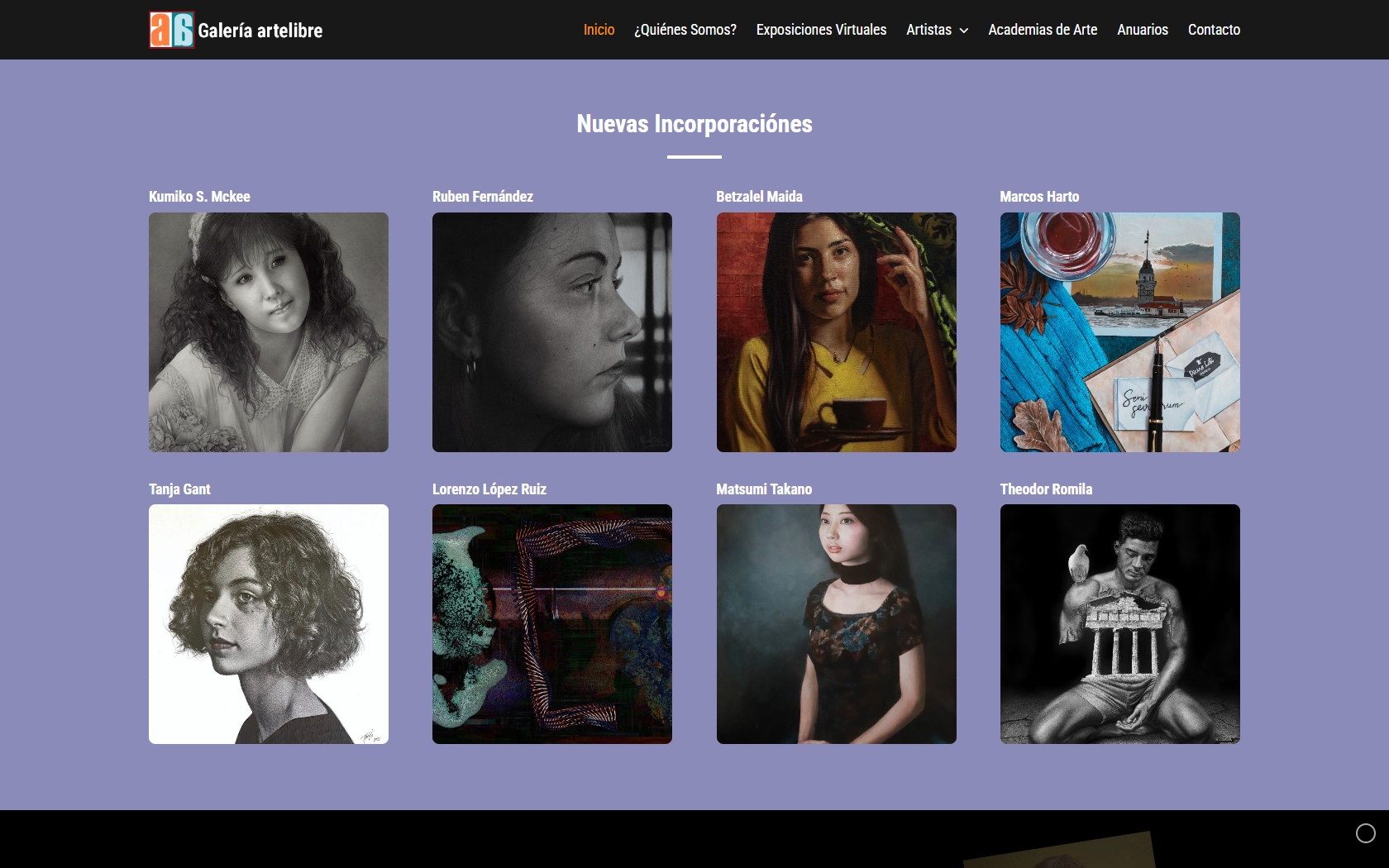Screen dimensions: 1389x868
Task: Click the Artistas chevron arrow
Action: (x=962, y=31)
